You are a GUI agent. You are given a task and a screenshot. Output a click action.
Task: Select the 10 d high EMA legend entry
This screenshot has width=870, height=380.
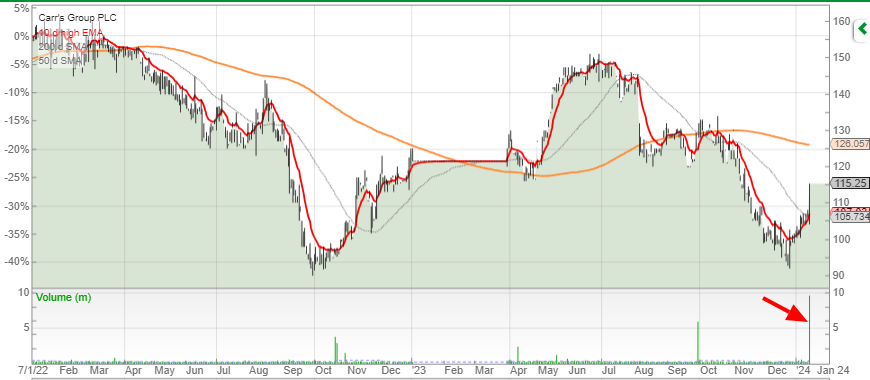(x=70, y=33)
